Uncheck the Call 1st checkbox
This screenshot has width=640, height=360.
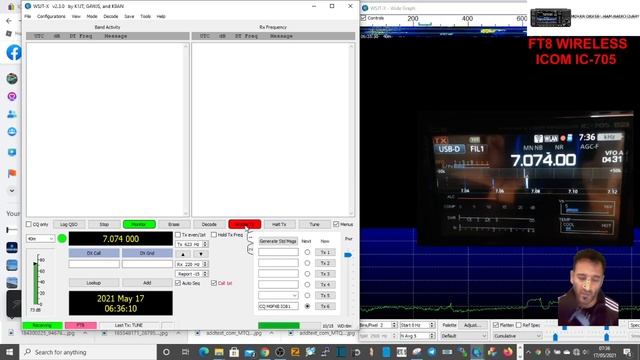[x=214, y=283]
